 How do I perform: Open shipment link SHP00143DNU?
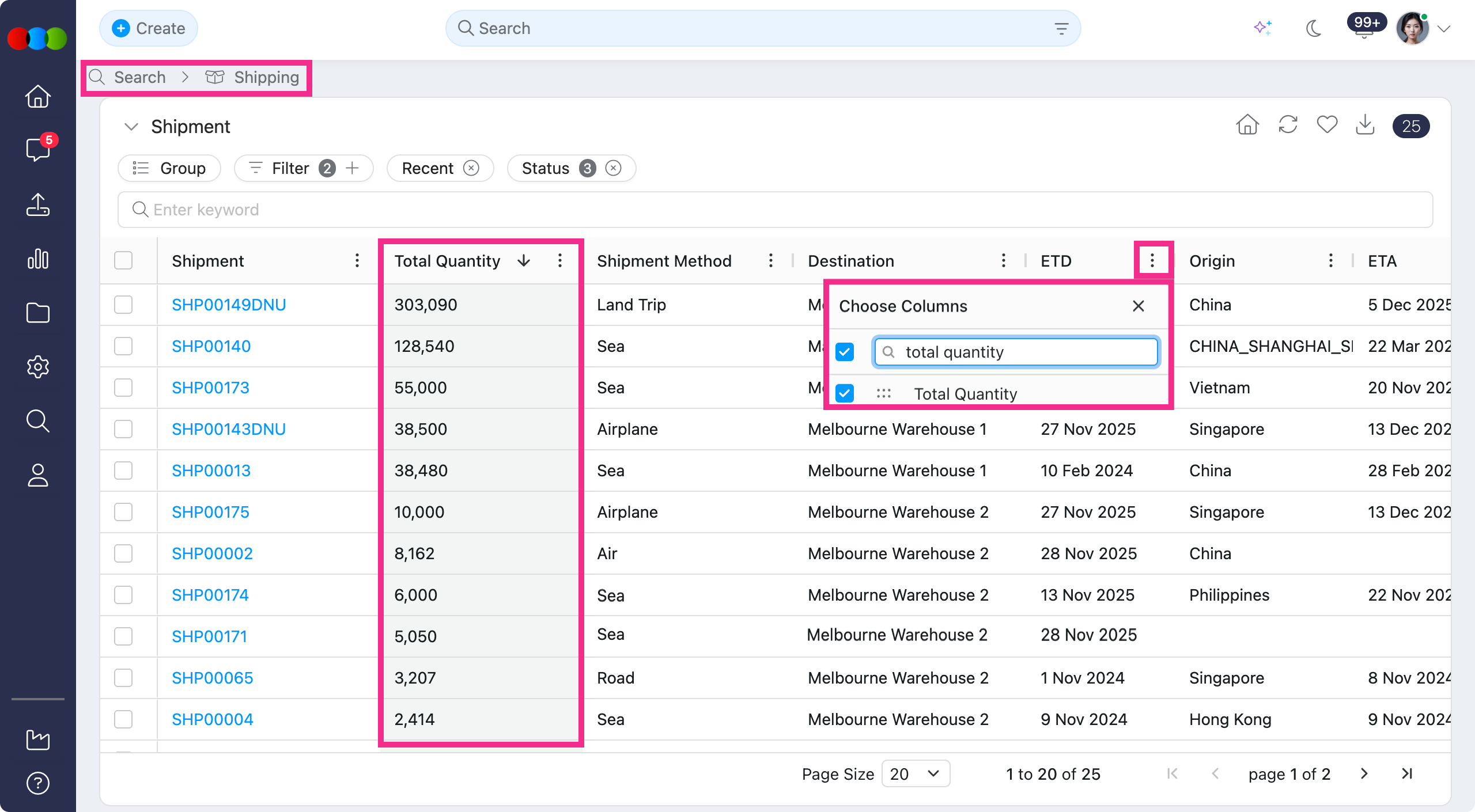point(229,429)
